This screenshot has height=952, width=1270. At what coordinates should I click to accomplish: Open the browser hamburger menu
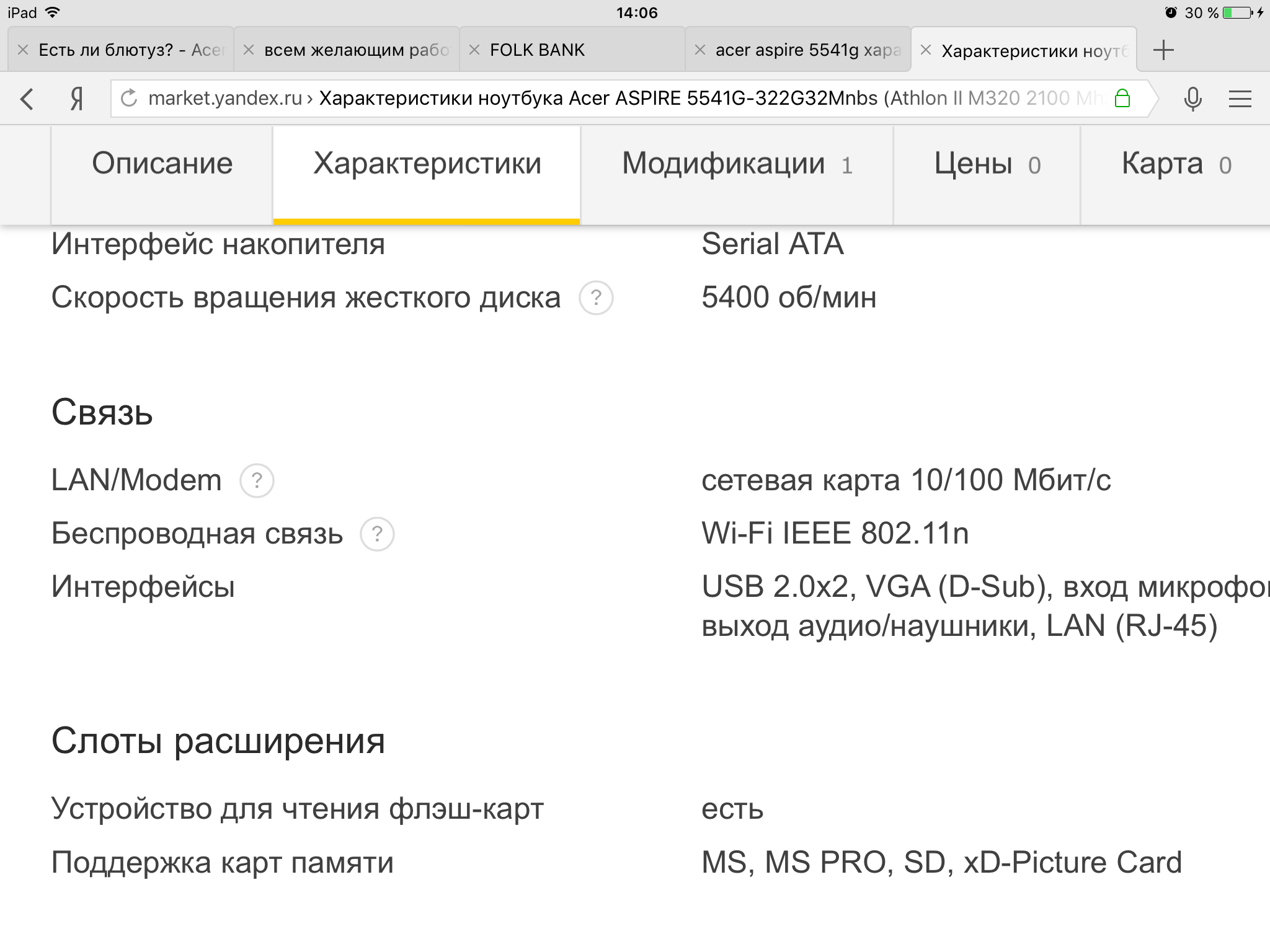coord(1240,99)
